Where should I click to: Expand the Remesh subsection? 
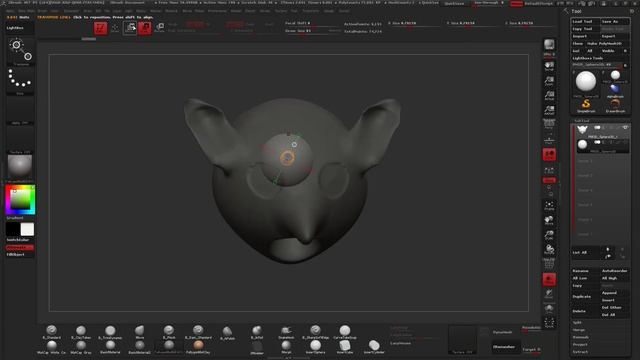click(580, 337)
